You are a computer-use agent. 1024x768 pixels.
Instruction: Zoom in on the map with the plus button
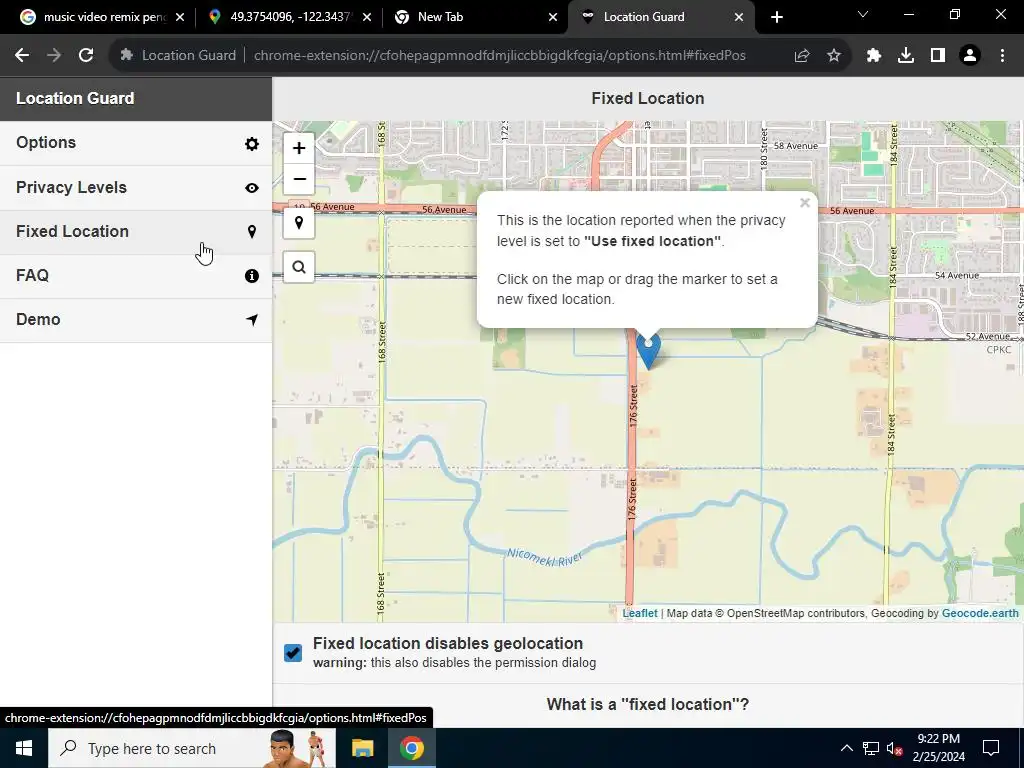click(298, 148)
